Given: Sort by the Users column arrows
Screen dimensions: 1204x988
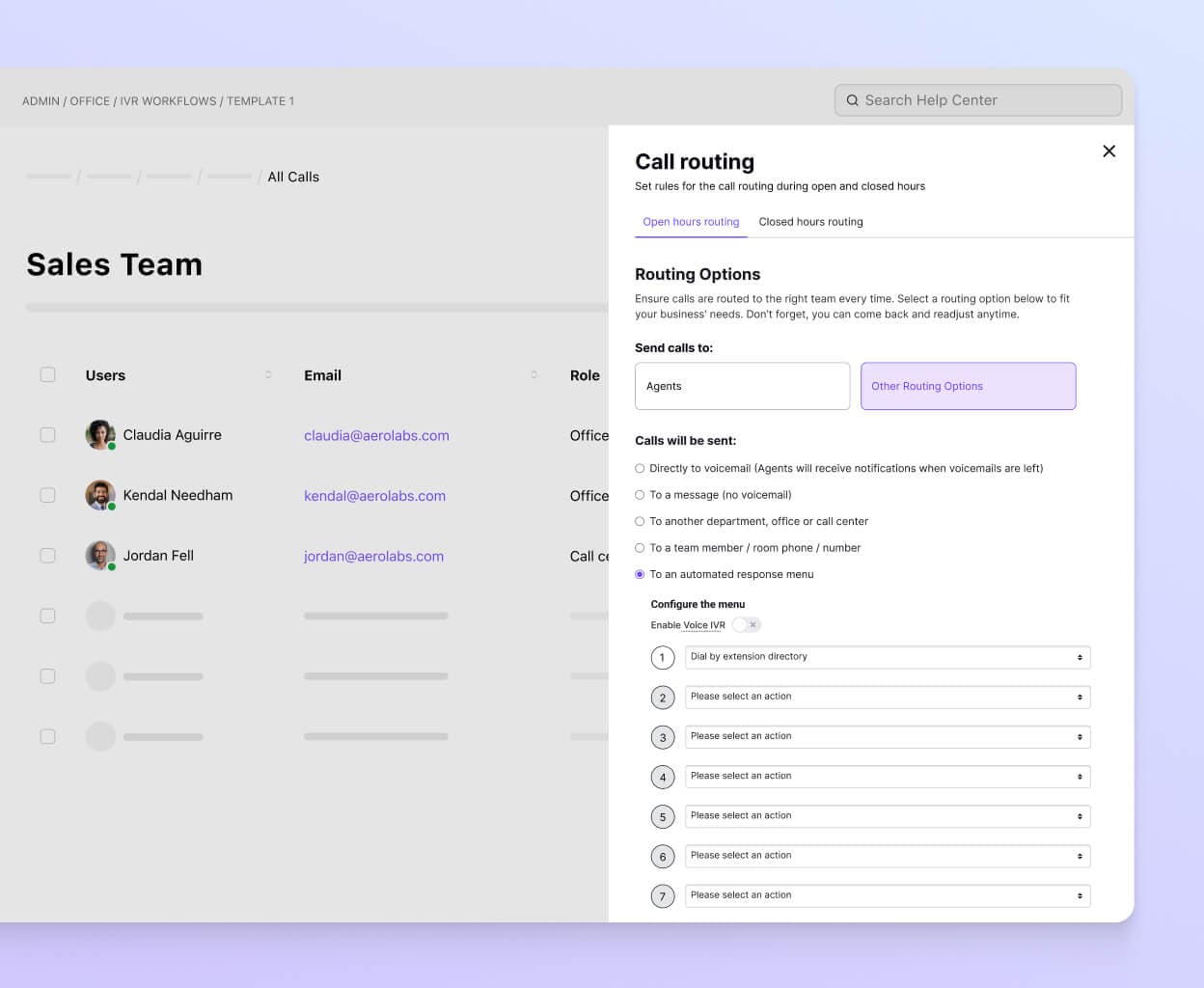Looking at the screenshot, I should coord(268,375).
